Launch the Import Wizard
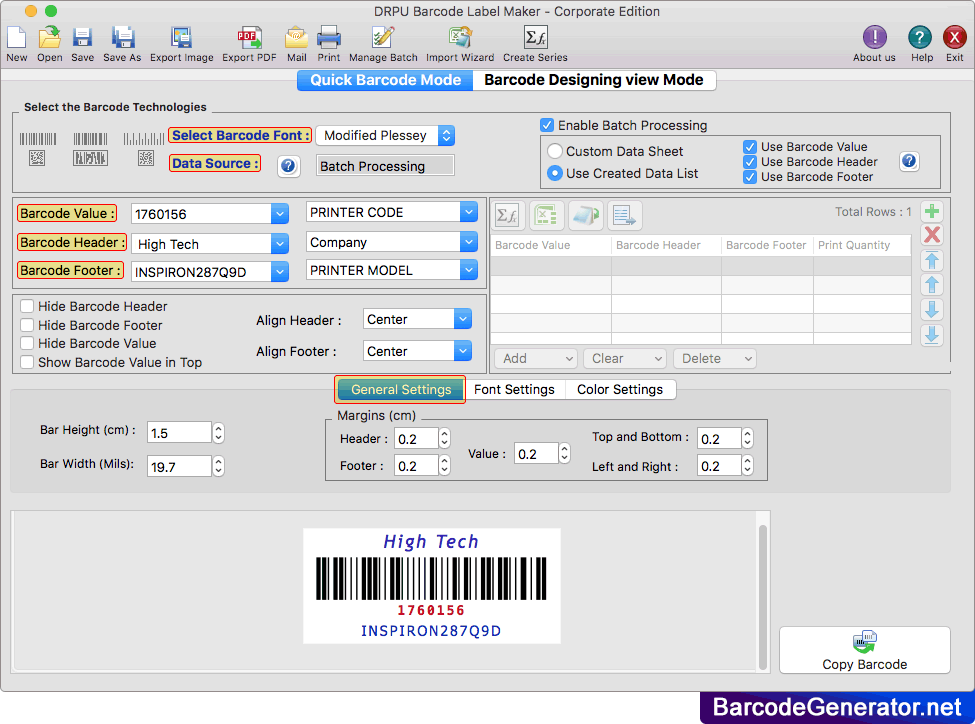The width and height of the screenshot is (975, 724). click(x=460, y=39)
